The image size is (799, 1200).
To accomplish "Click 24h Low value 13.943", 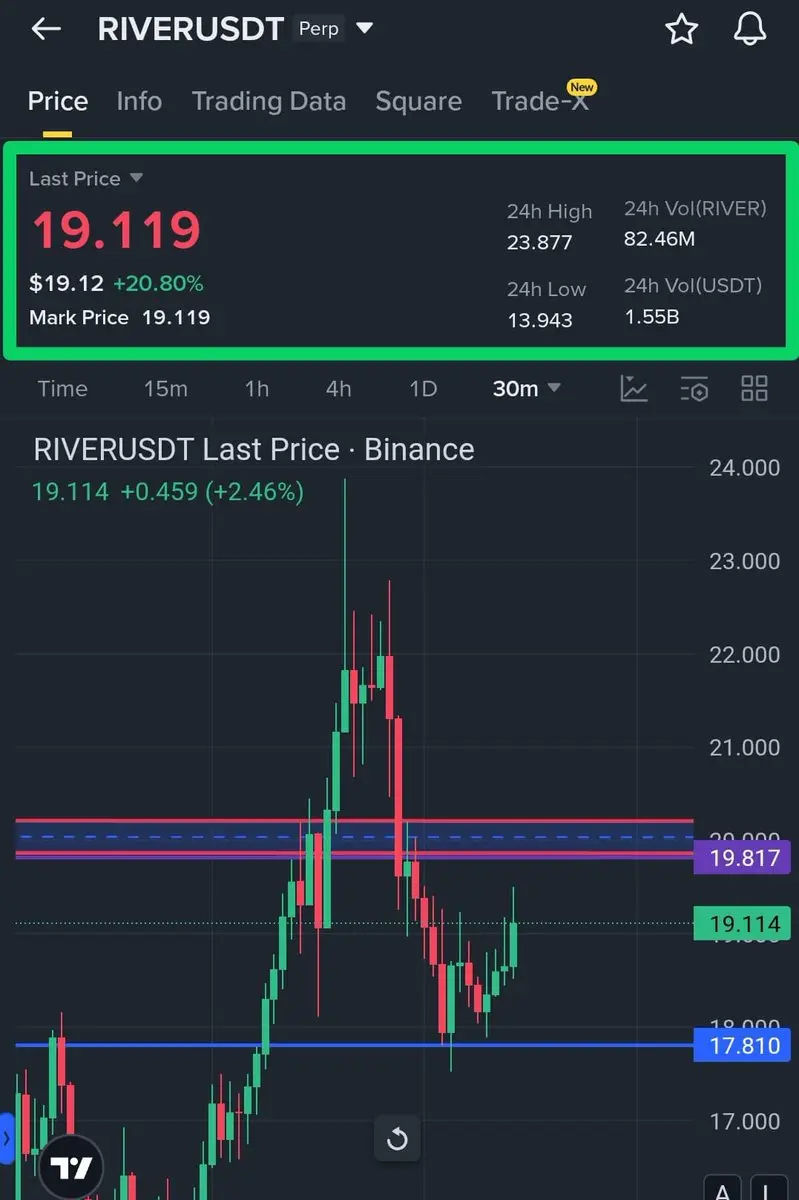I will click(540, 320).
